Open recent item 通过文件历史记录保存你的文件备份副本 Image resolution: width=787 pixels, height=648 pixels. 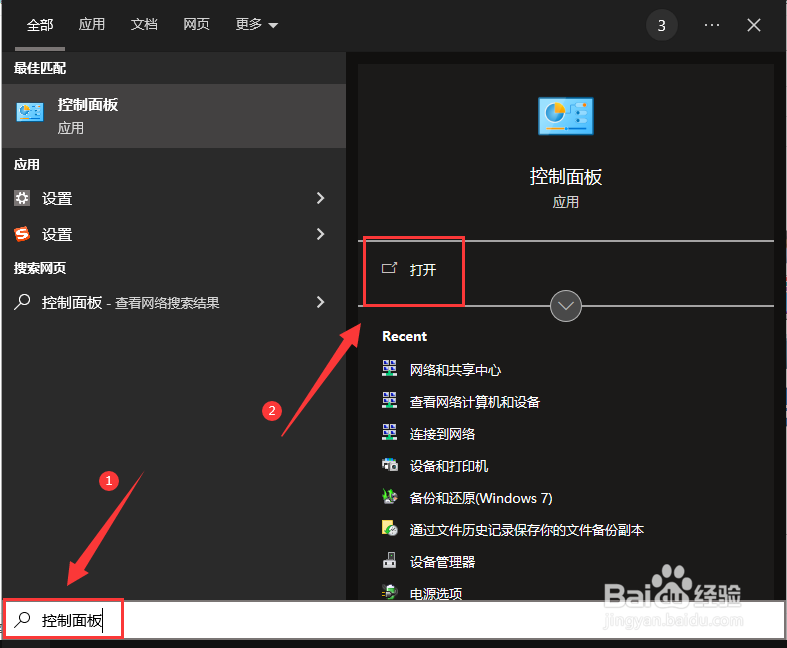527,531
